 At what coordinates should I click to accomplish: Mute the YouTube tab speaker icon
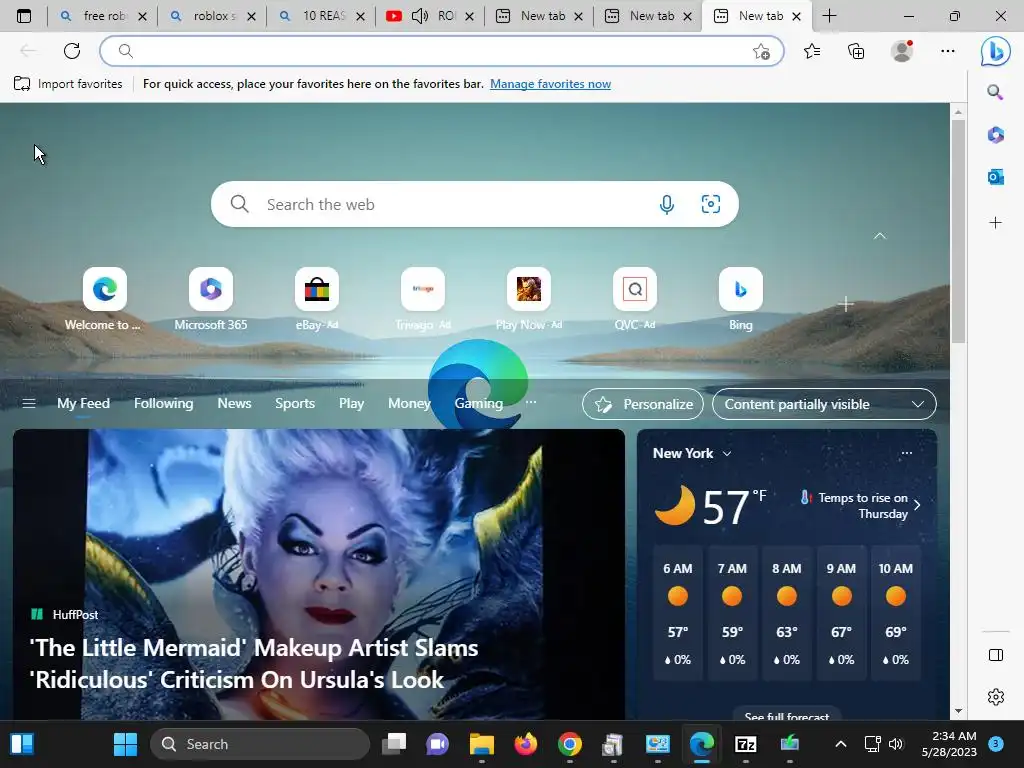420,16
